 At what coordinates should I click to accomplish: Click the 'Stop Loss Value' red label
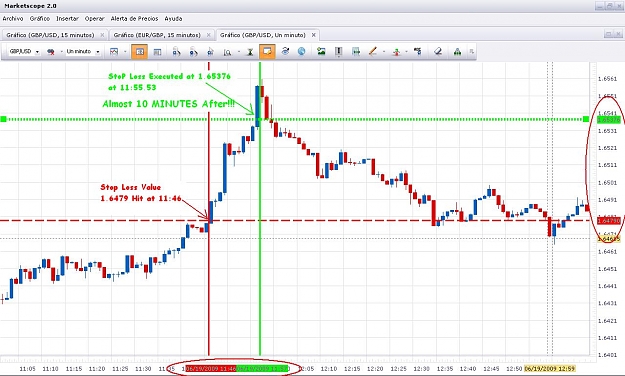click(x=131, y=187)
